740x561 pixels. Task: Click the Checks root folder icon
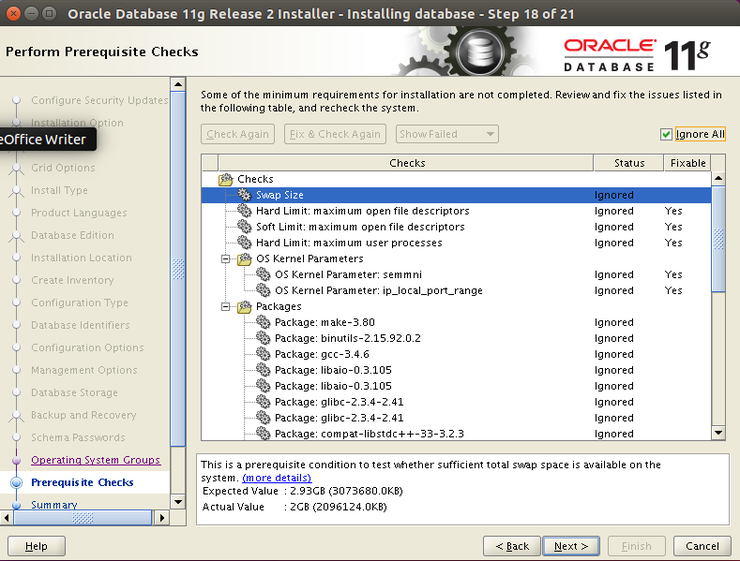click(226, 179)
